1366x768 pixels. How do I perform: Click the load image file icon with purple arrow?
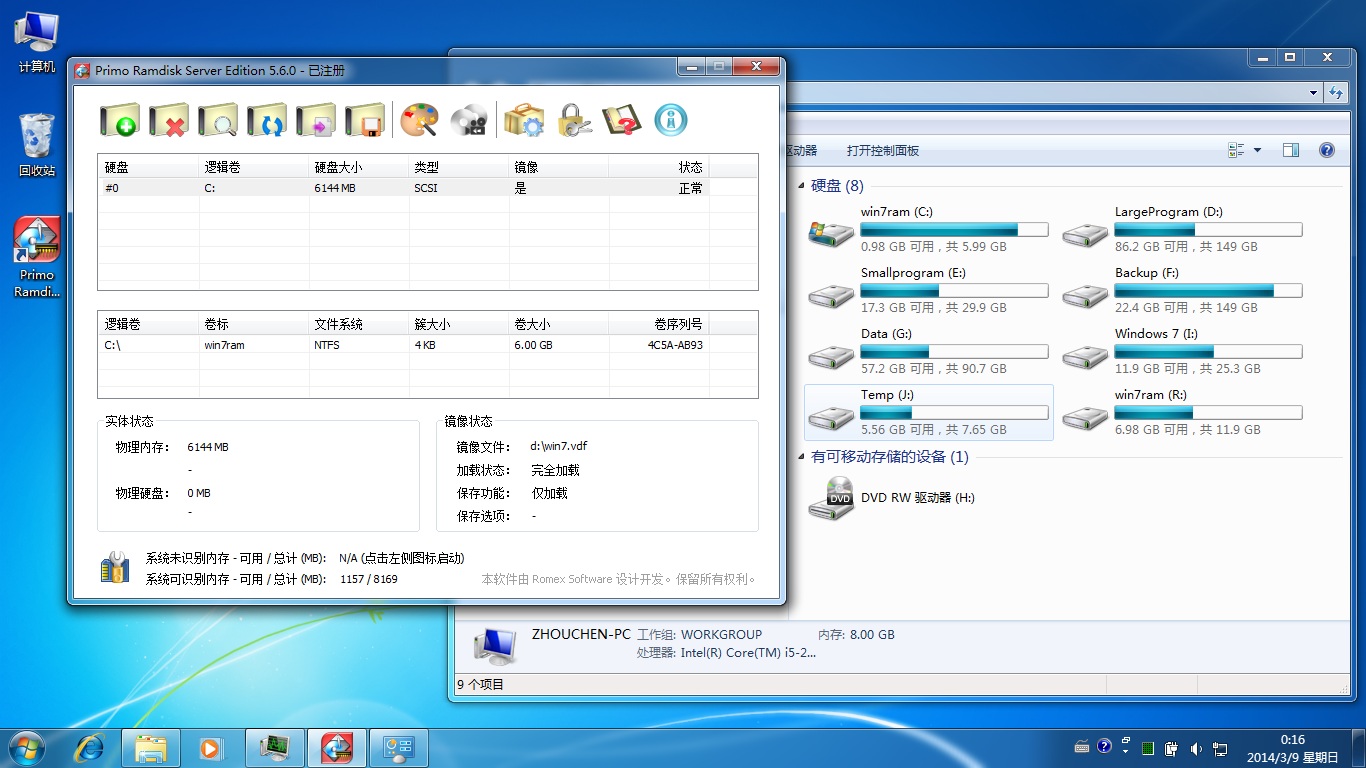click(316, 120)
